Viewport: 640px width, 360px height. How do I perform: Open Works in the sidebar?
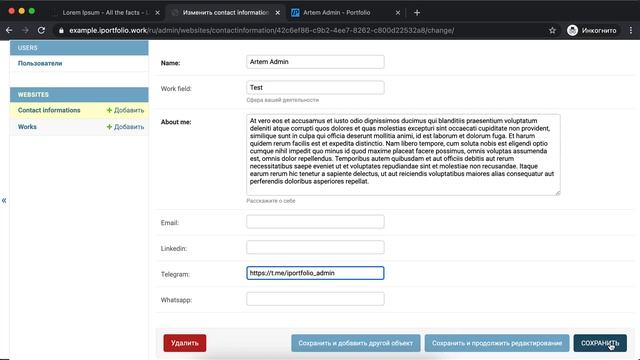[27, 127]
